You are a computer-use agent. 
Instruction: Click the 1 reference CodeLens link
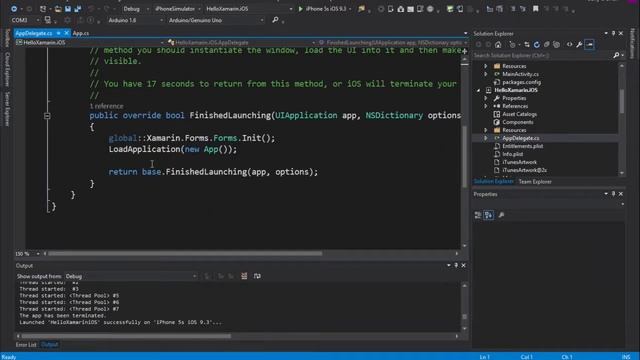106,106
